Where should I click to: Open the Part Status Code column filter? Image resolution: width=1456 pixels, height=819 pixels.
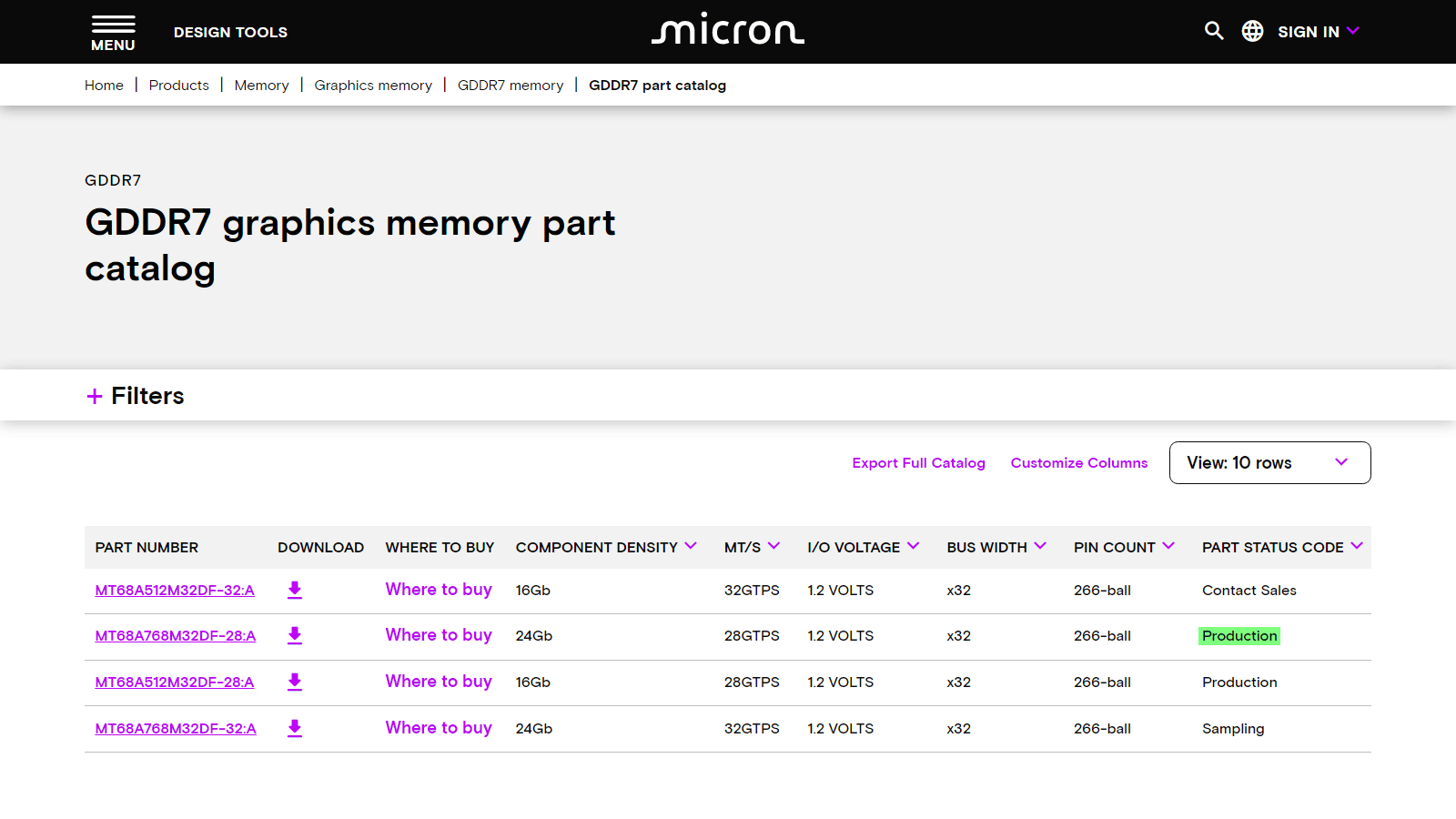(x=1357, y=546)
